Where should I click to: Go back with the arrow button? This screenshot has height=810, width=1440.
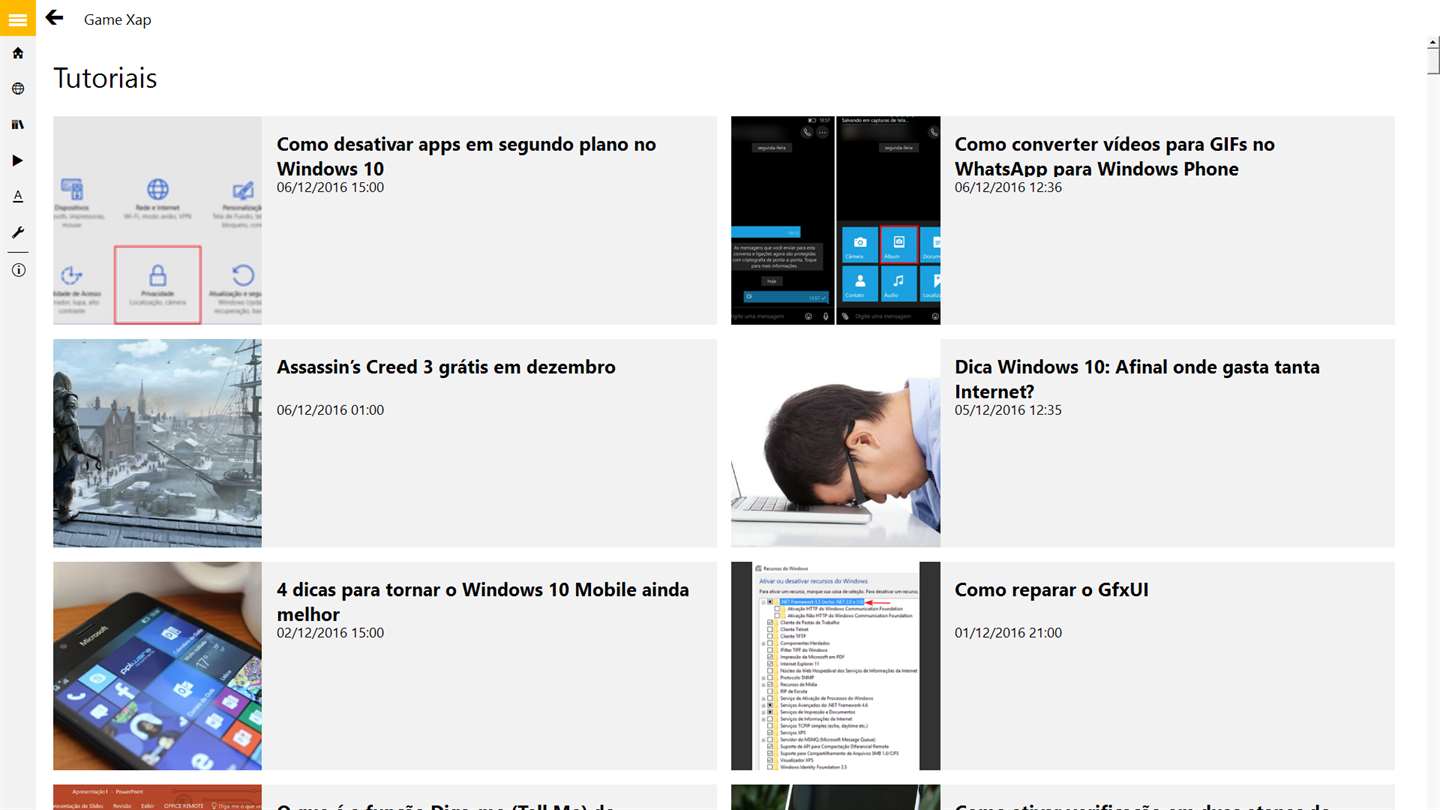(x=54, y=18)
